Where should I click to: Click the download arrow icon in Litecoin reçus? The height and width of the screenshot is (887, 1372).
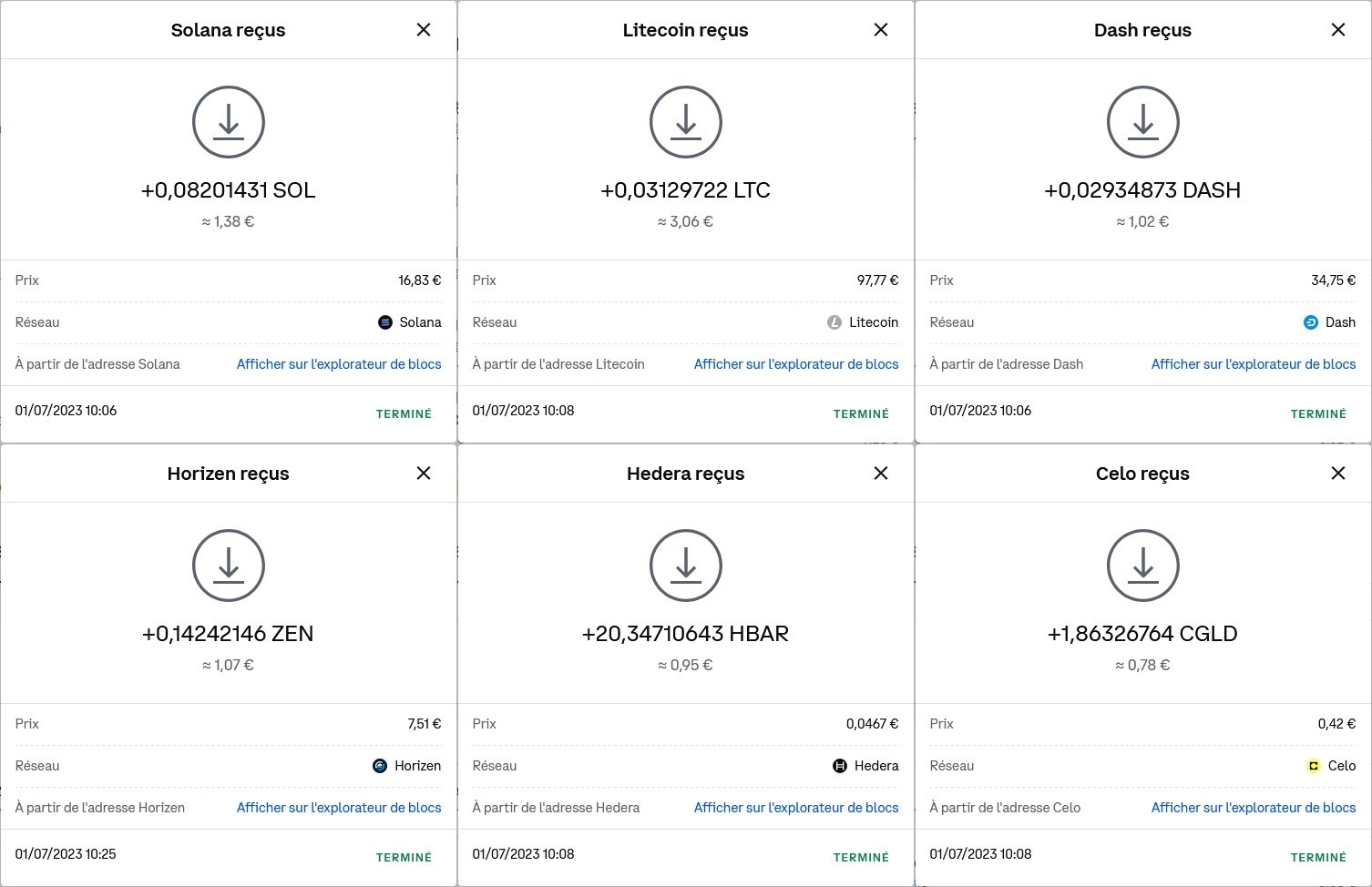coord(686,122)
